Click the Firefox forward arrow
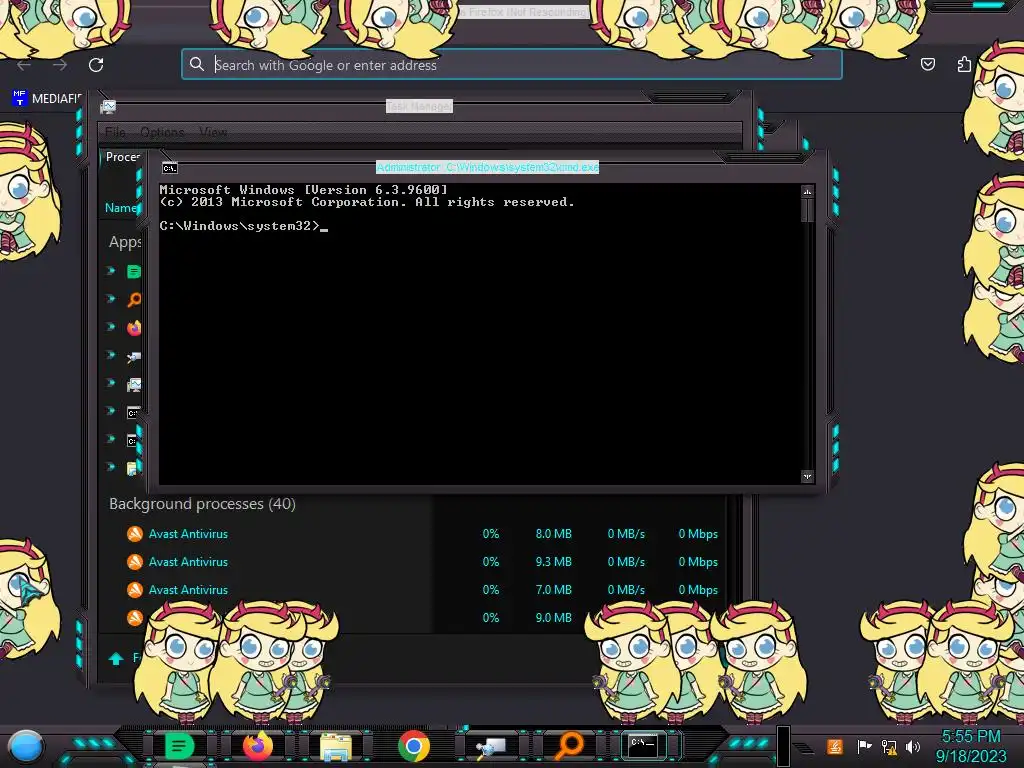Image resolution: width=1024 pixels, height=768 pixels. point(60,65)
